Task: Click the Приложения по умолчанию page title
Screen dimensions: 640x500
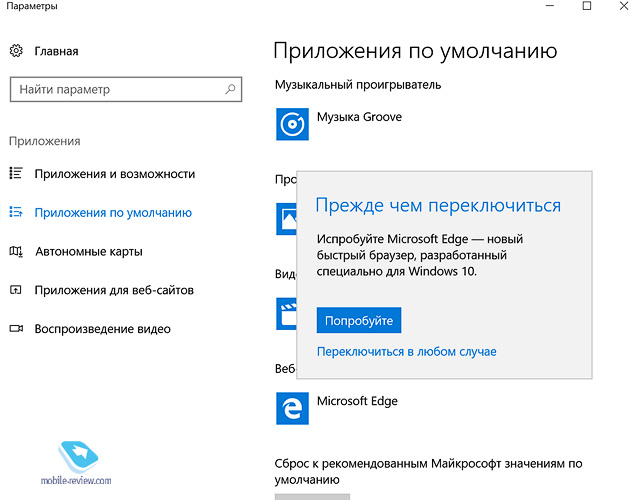Action: click(416, 51)
